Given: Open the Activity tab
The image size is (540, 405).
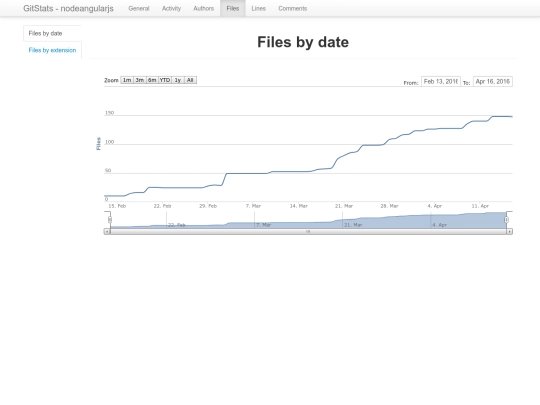Looking at the screenshot, I should tap(171, 8).
